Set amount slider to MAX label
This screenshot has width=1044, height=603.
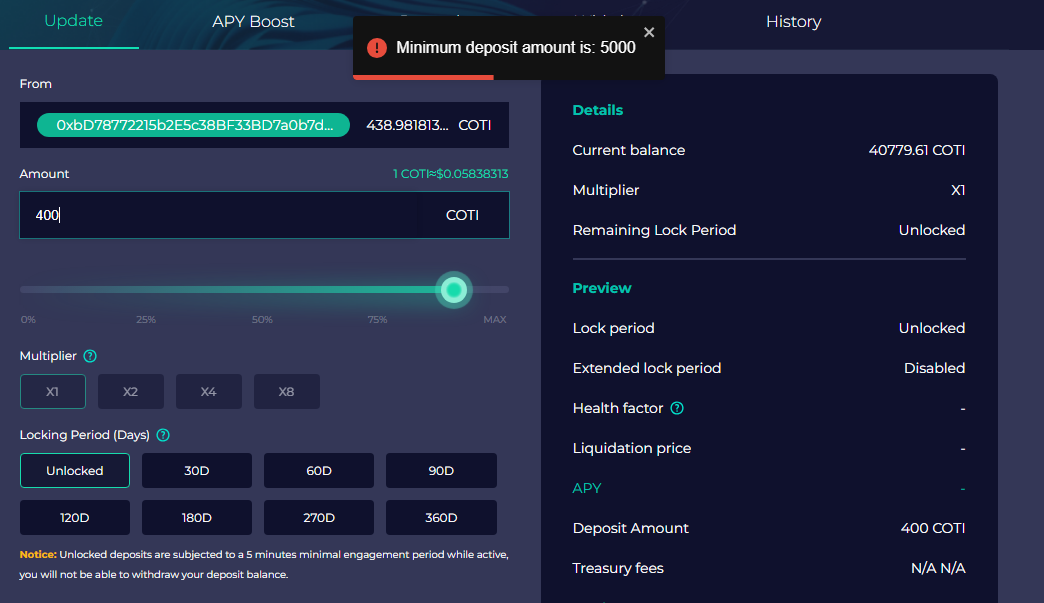[495, 319]
